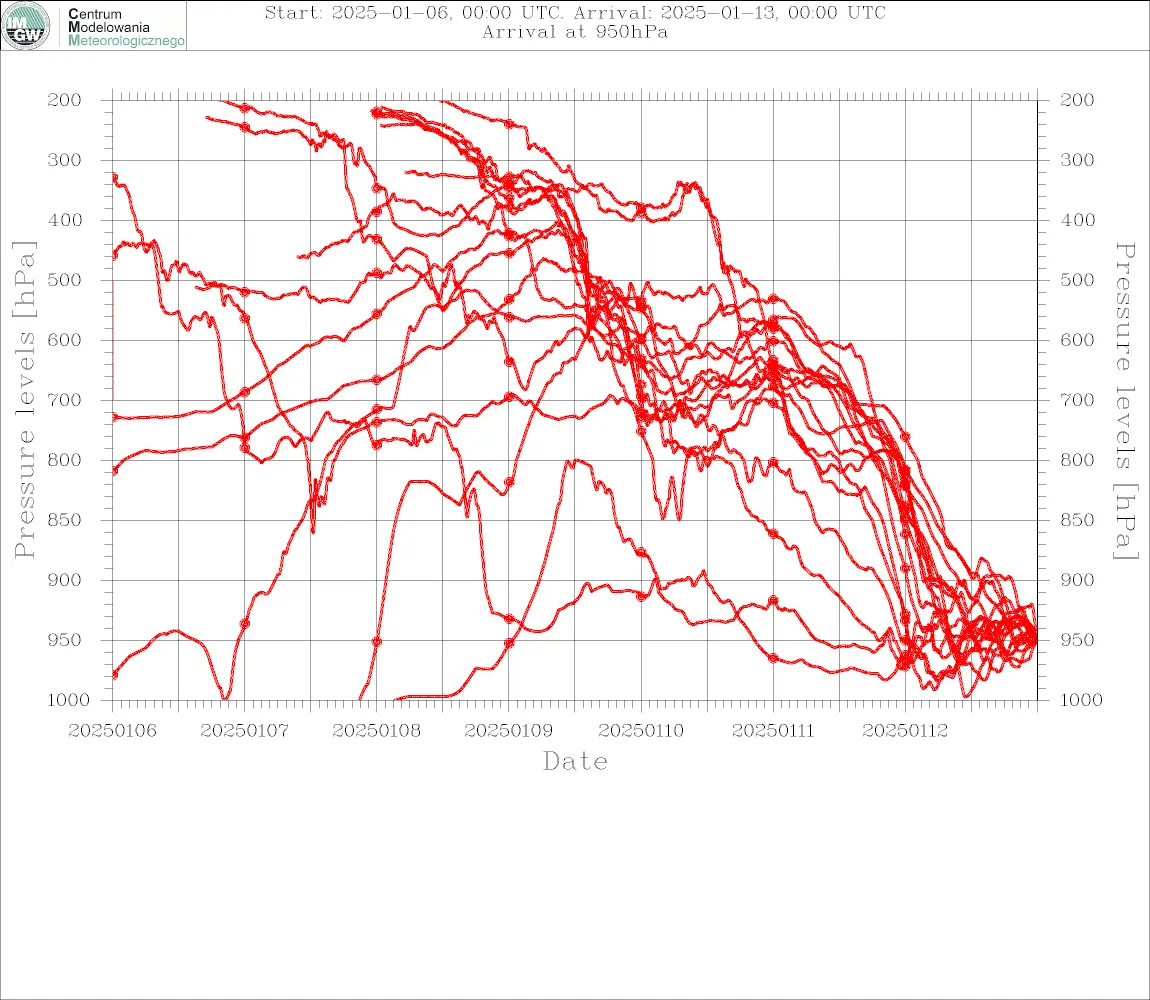Image resolution: width=1150 pixels, height=1000 pixels.
Task: Click the right axis 300 label
Action: pos(1077,160)
